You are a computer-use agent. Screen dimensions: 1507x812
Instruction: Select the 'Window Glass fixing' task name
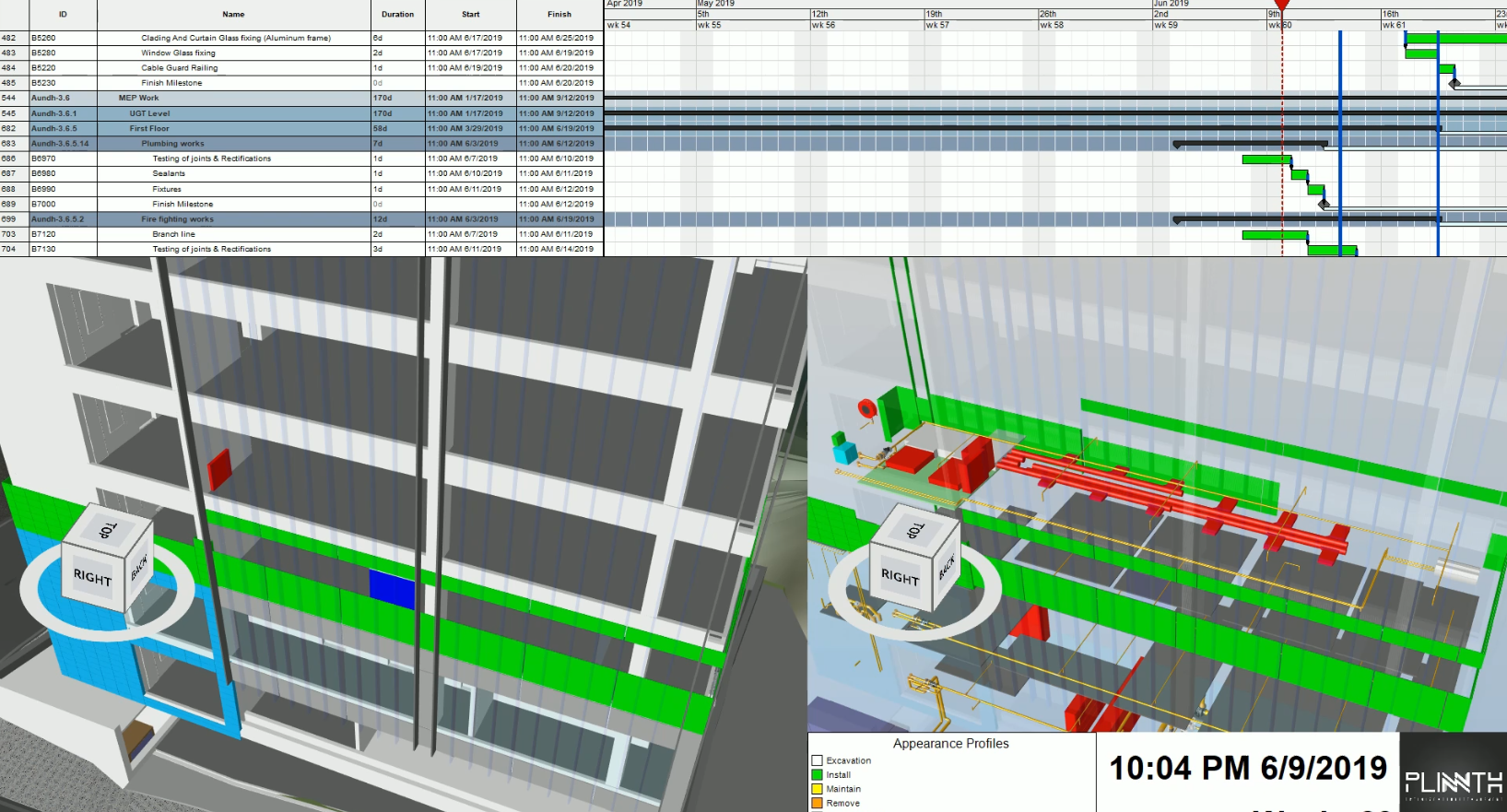[x=178, y=53]
